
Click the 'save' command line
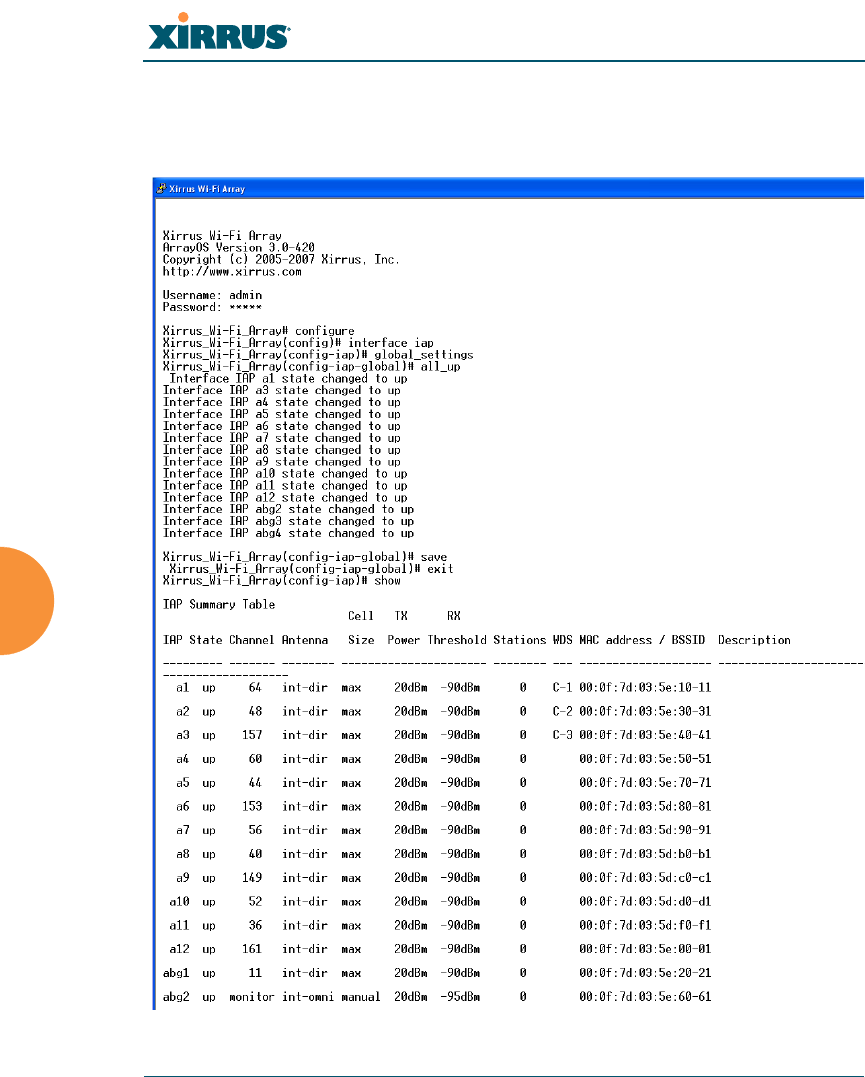click(x=305, y=557)
